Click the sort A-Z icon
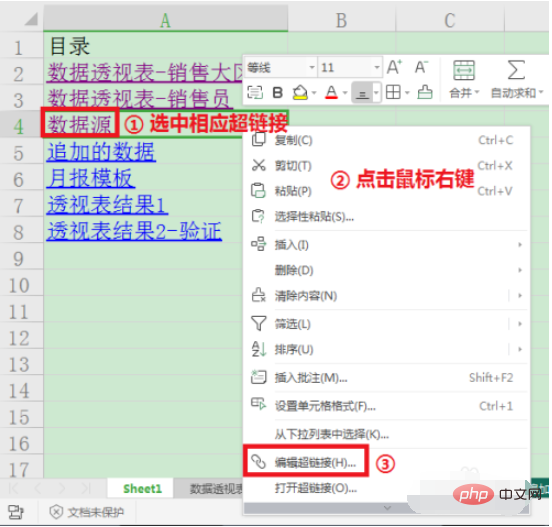Image resolution: width=552 pixels, height=527 pixels. (259, 349)
